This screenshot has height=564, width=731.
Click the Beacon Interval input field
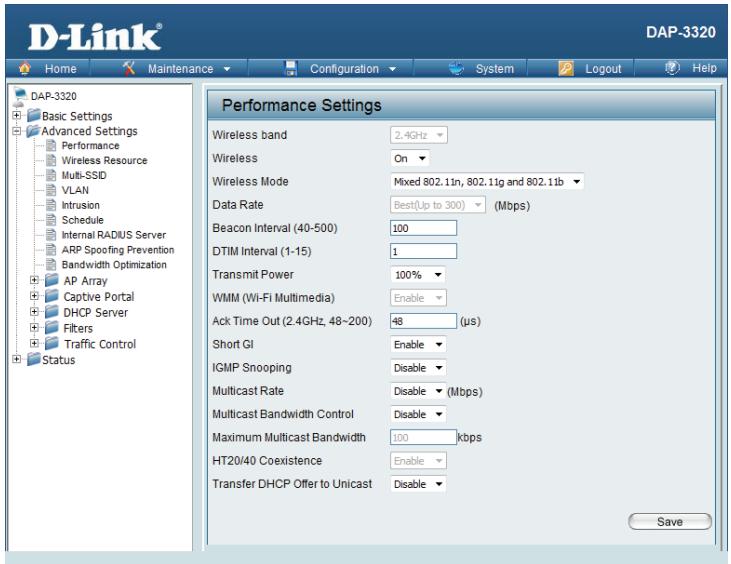click(423, 228)
